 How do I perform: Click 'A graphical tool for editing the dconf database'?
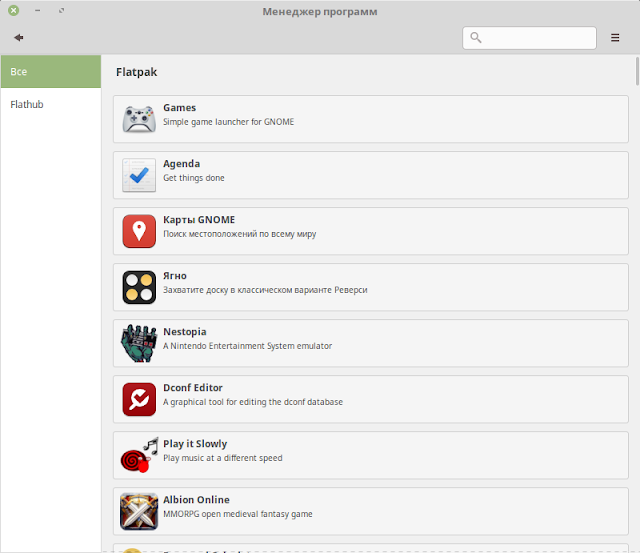[x=253, y=402]
